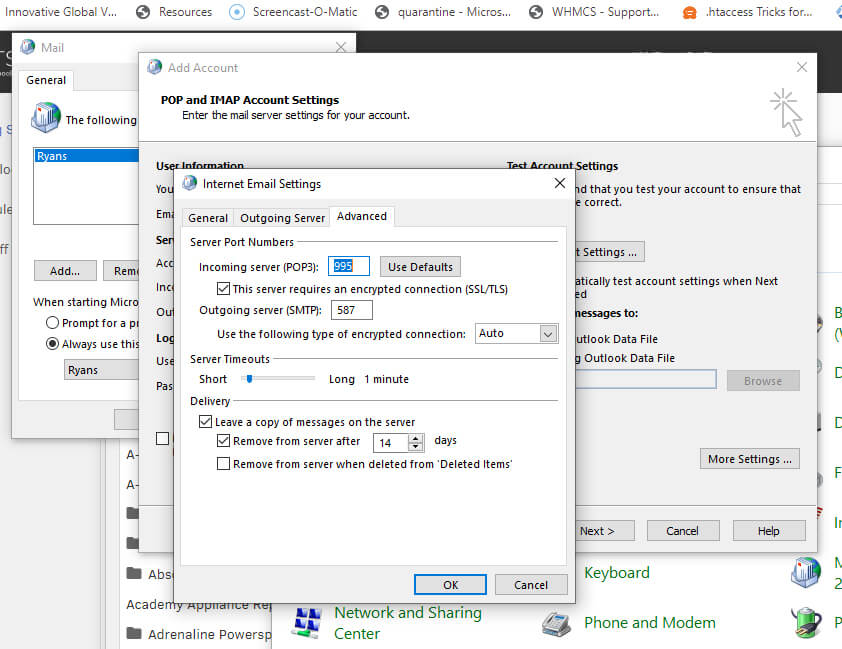
Task: Select the General tab in Mail window
Action: (x=46, y=80)
